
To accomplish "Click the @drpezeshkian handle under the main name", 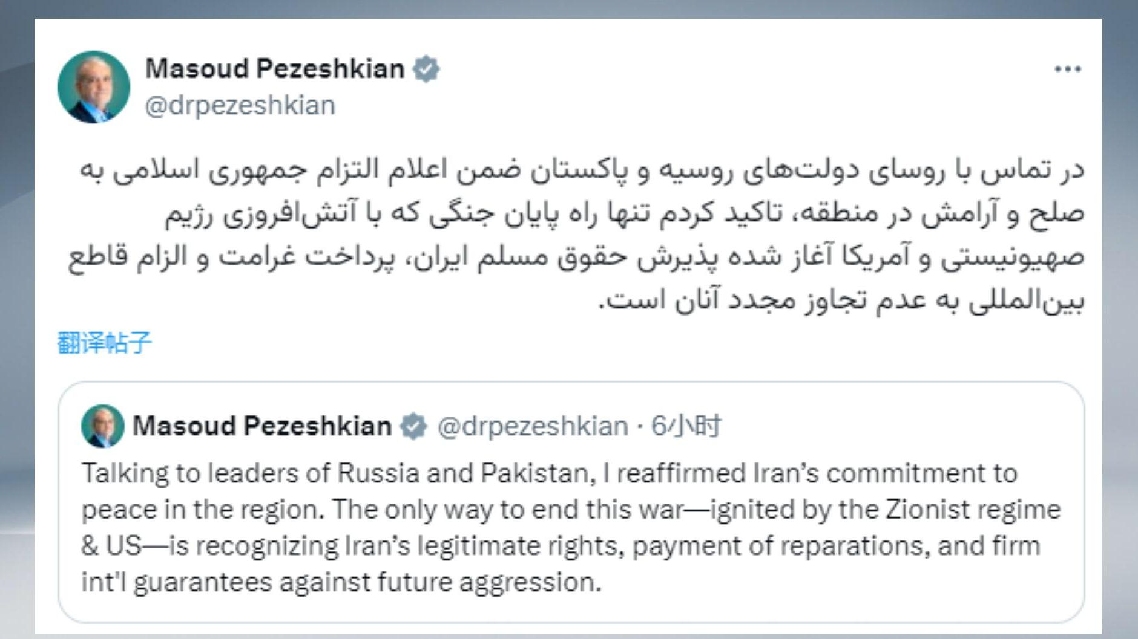I will pyautogui.click(x=240, y=105).
